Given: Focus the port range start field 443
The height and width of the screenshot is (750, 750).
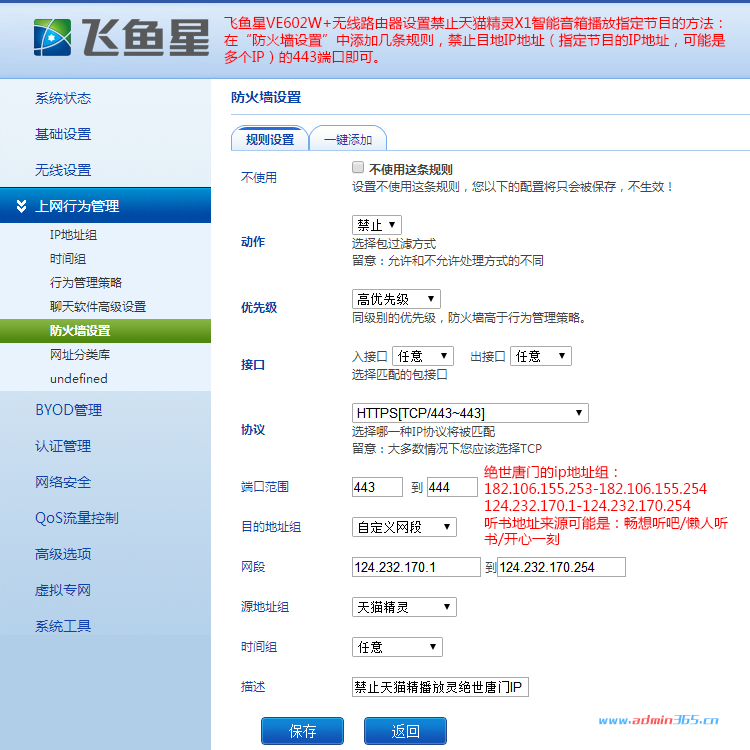Looking at the screenshot, I should pos(377,487).
